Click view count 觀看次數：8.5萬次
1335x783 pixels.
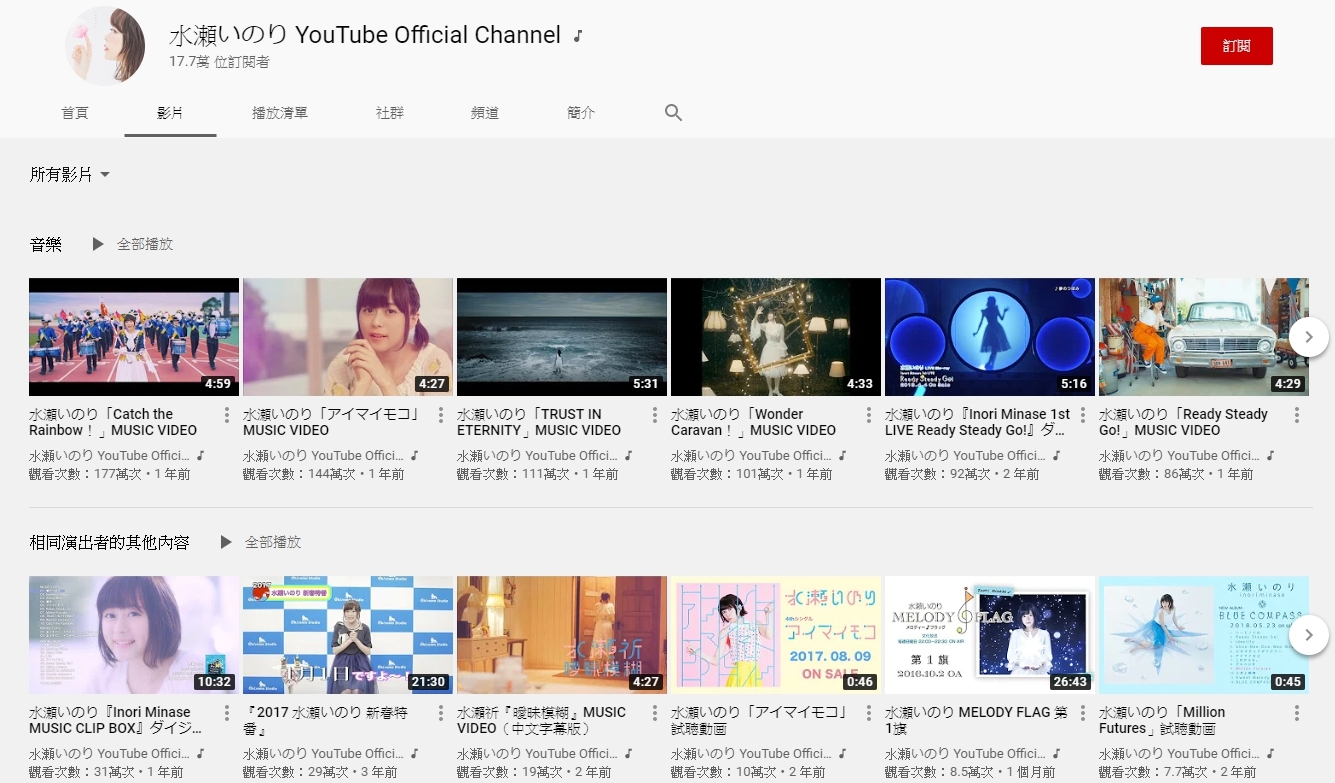[943, 772]
